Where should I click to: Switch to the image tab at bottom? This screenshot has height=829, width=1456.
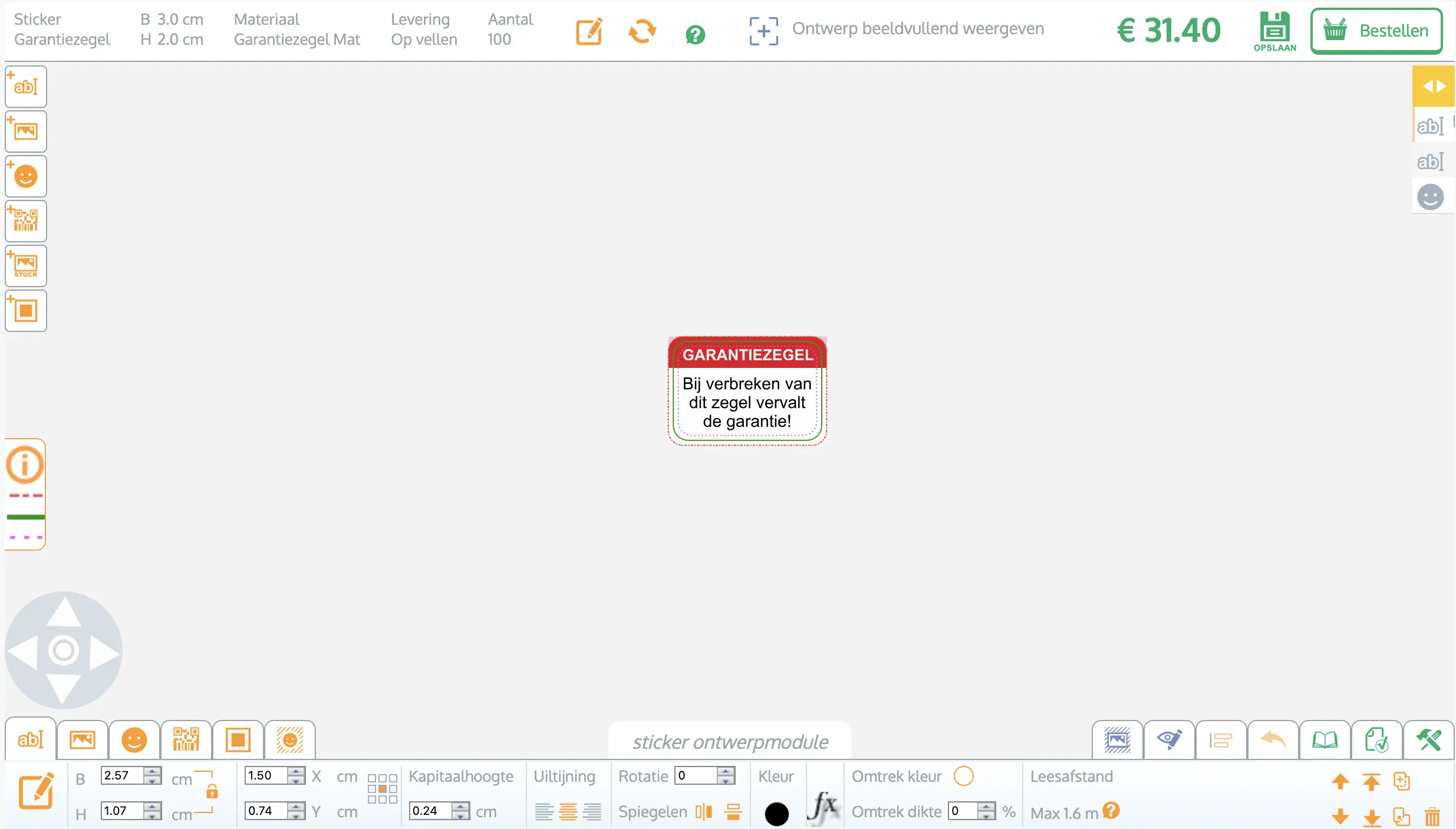click(x=83, y=739)
